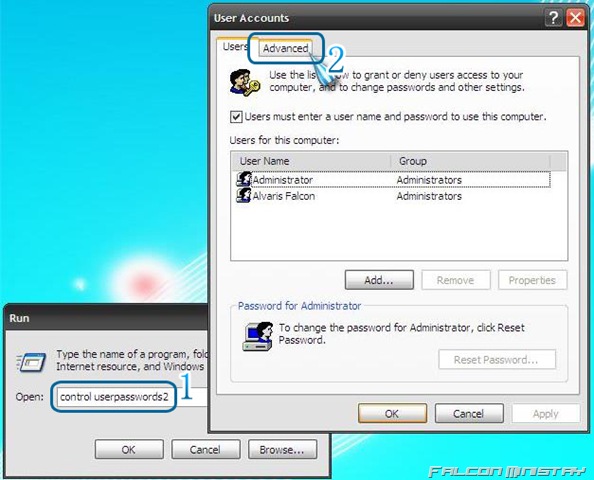Screen dimensions: 594x480
Task: Close the User Accounts dialog
Action: 575,17
